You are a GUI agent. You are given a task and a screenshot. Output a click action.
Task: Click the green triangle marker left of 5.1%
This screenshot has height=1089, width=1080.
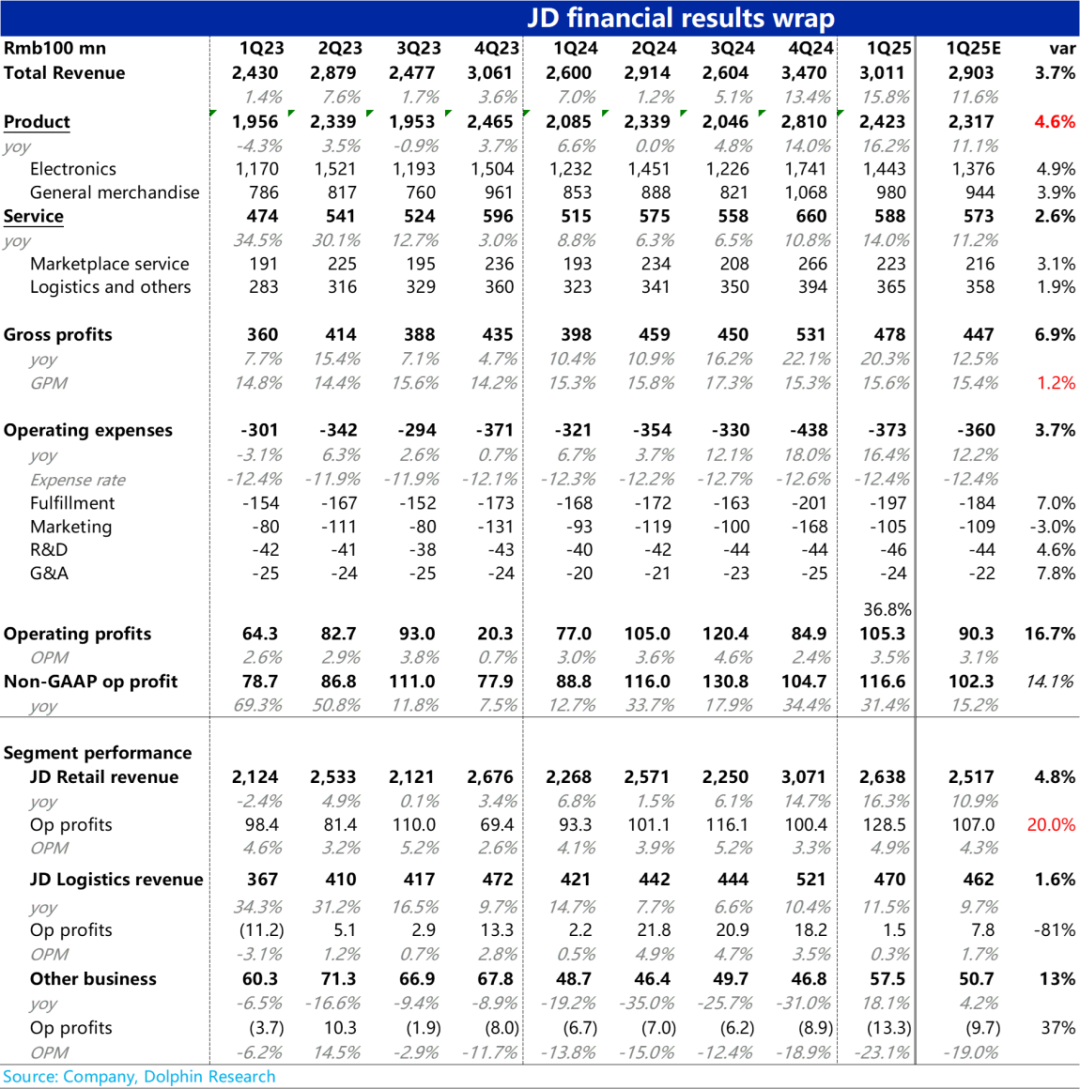click(x=684, y=113)
